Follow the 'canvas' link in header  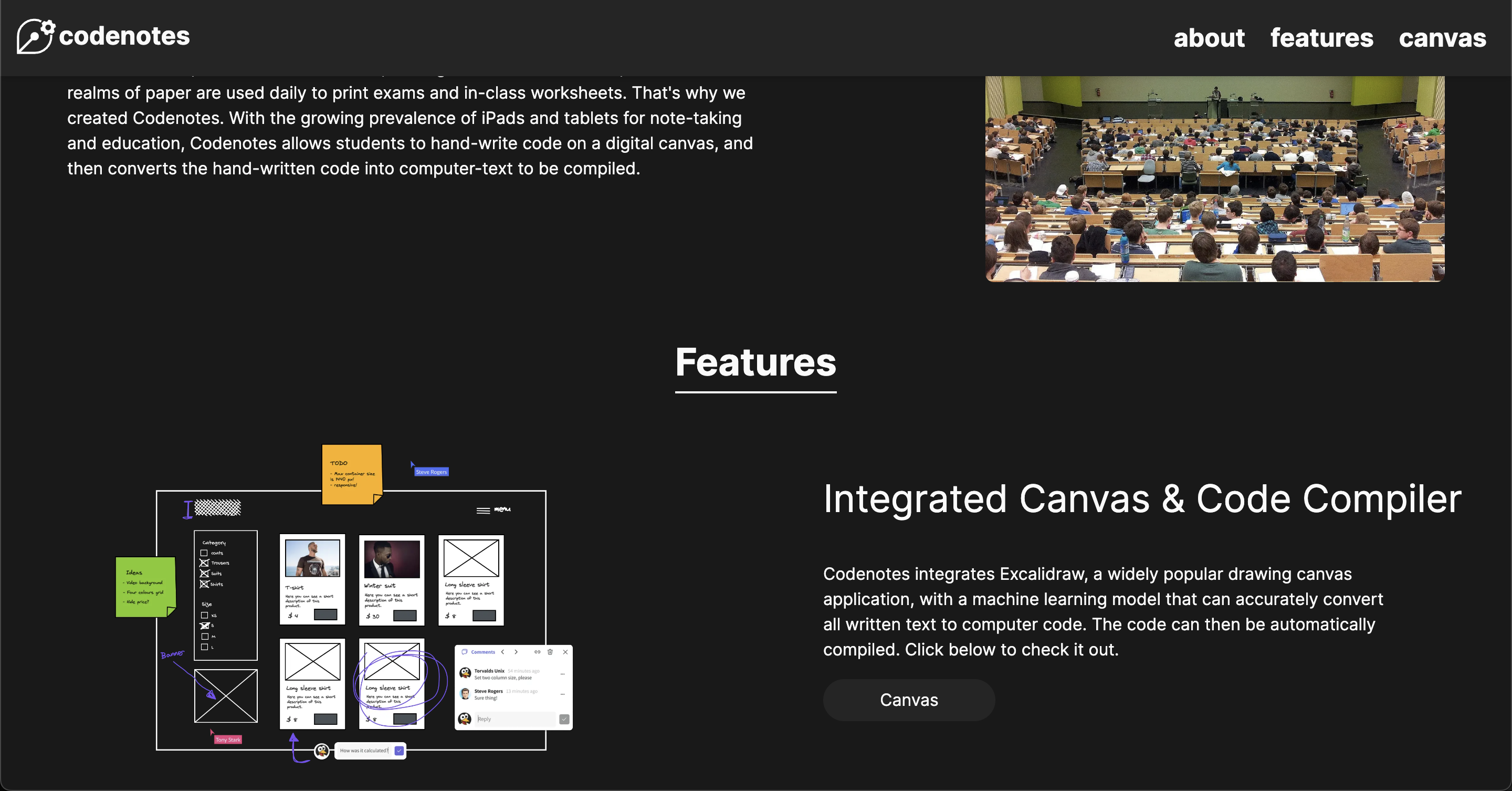tap(1442, 38)
